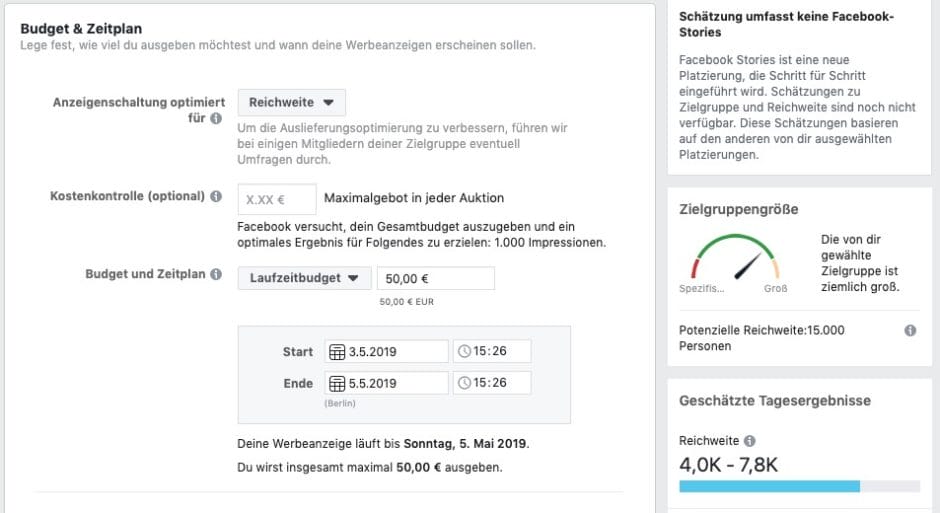Click the blue Reichweite progress bar
Screen dimensions: 940x513
769,486
